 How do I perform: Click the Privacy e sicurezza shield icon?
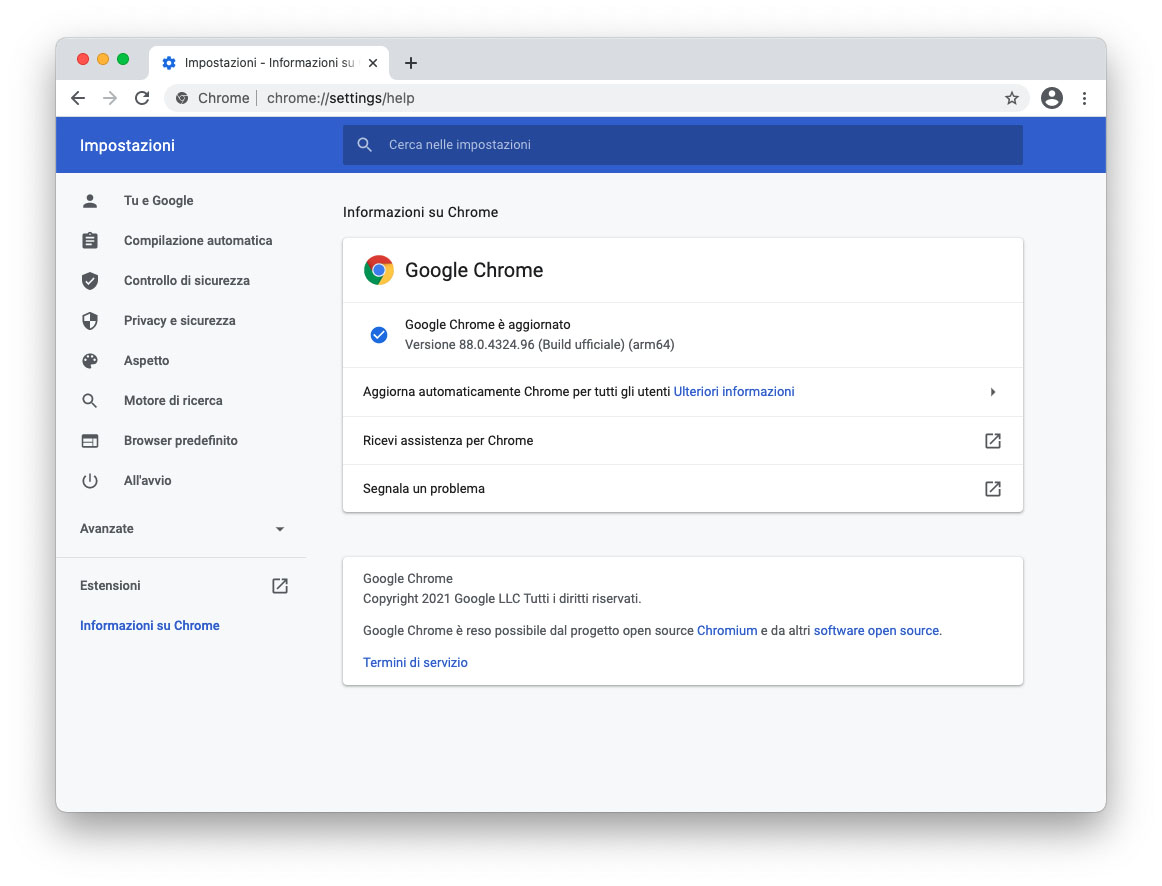90,321
